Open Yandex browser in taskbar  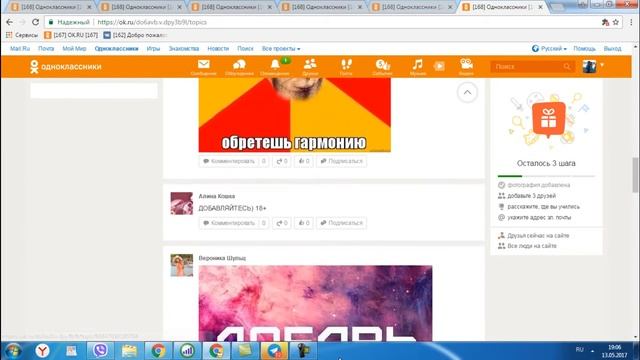tap(42, 351)
